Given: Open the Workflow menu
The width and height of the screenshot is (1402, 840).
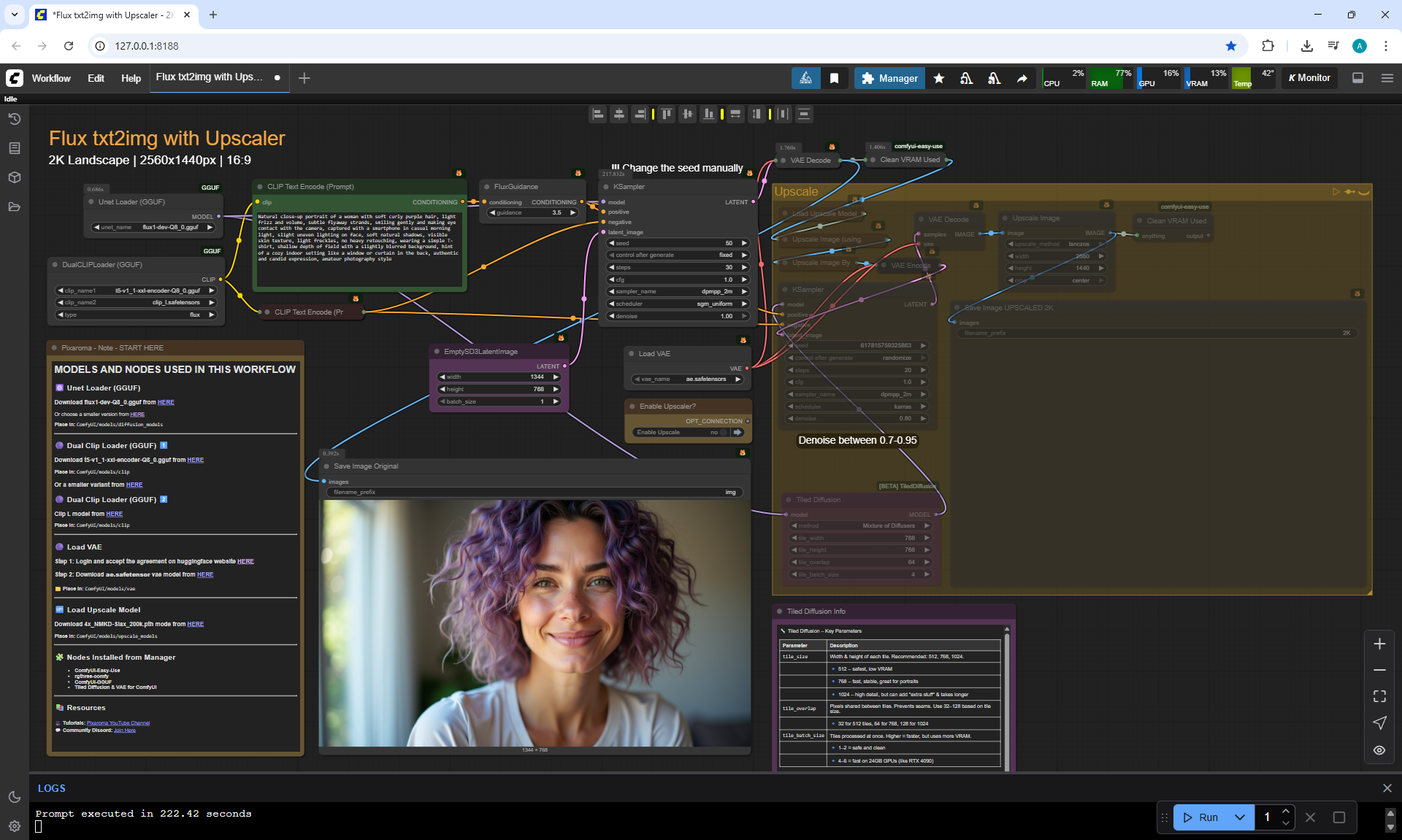Looking at the screenshot, I should tap(51, 78).
